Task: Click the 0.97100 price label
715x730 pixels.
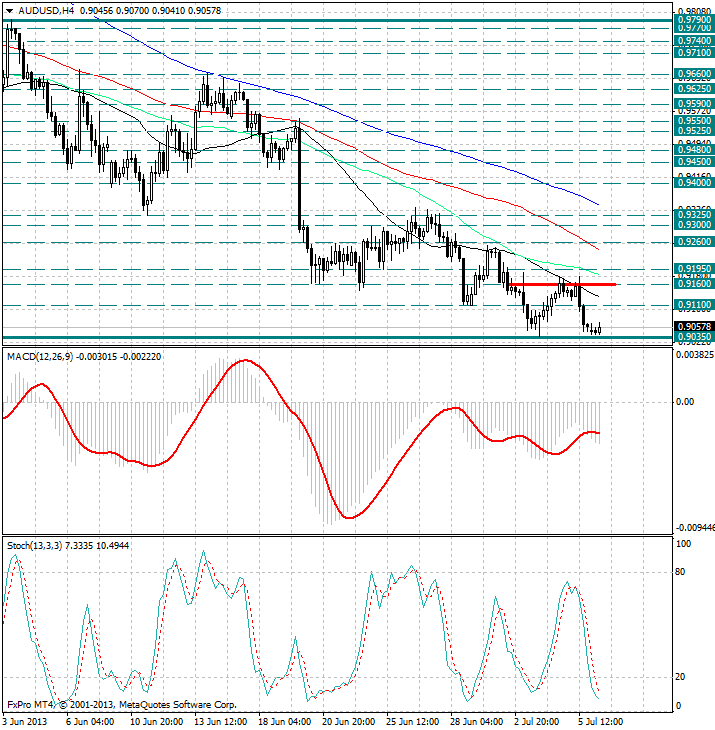Action: tap(694, 53)
